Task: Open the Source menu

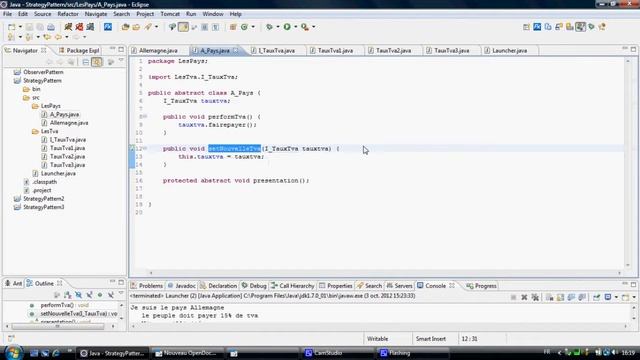Action: pyautogui.click(x=42, y=14)
